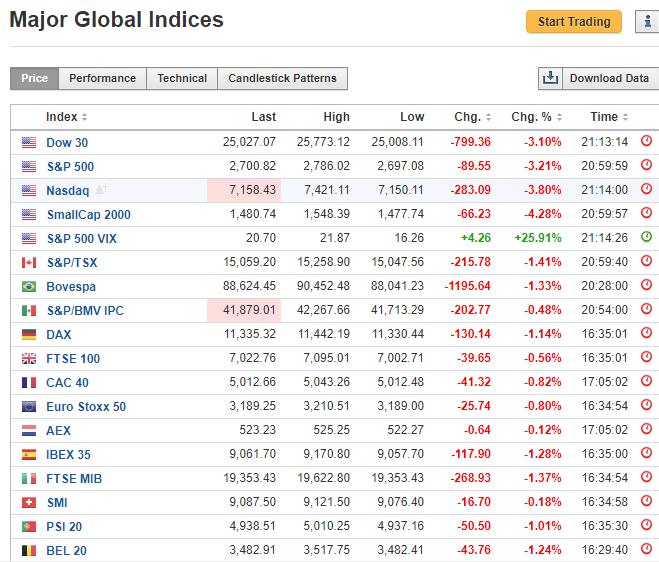Sort by the Time column
659x562 pixels.
point(609,116)
